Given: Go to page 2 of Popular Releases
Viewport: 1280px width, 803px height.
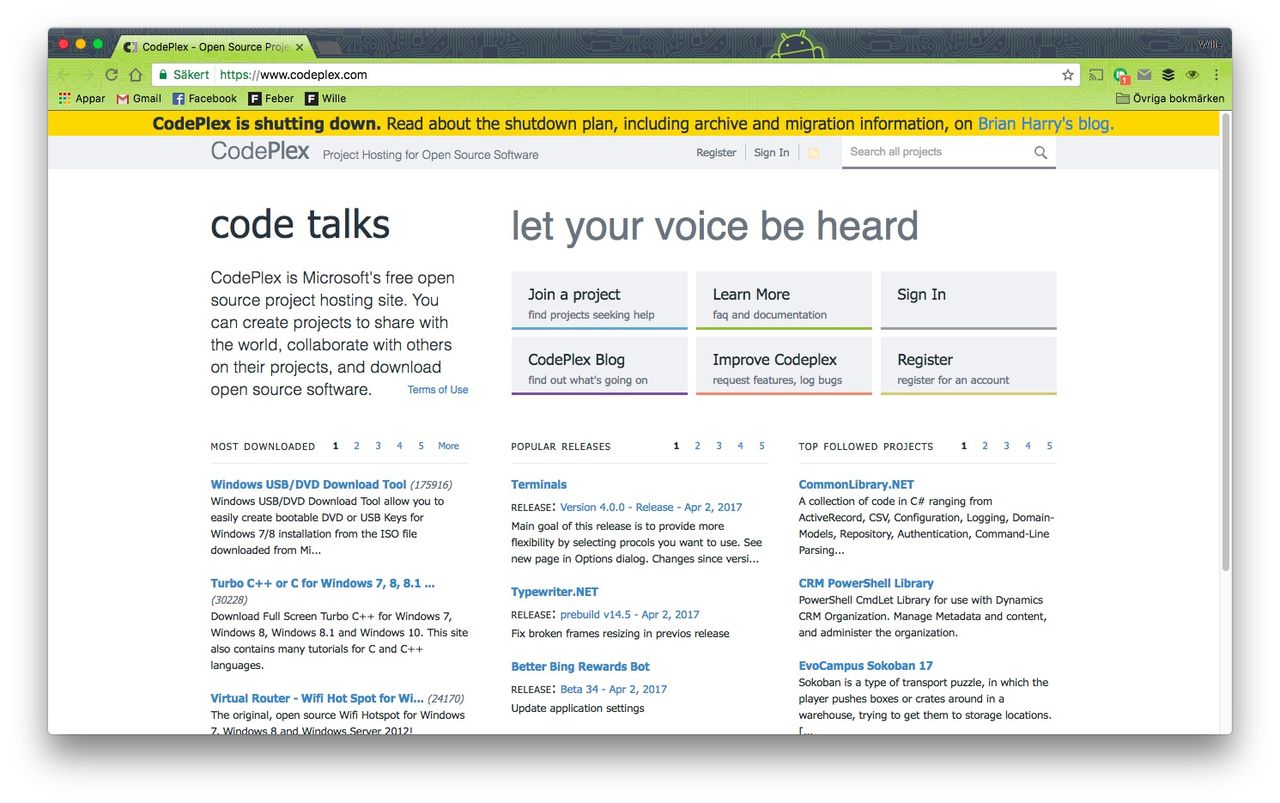Looking at the screenshot, I should [697, 446].
